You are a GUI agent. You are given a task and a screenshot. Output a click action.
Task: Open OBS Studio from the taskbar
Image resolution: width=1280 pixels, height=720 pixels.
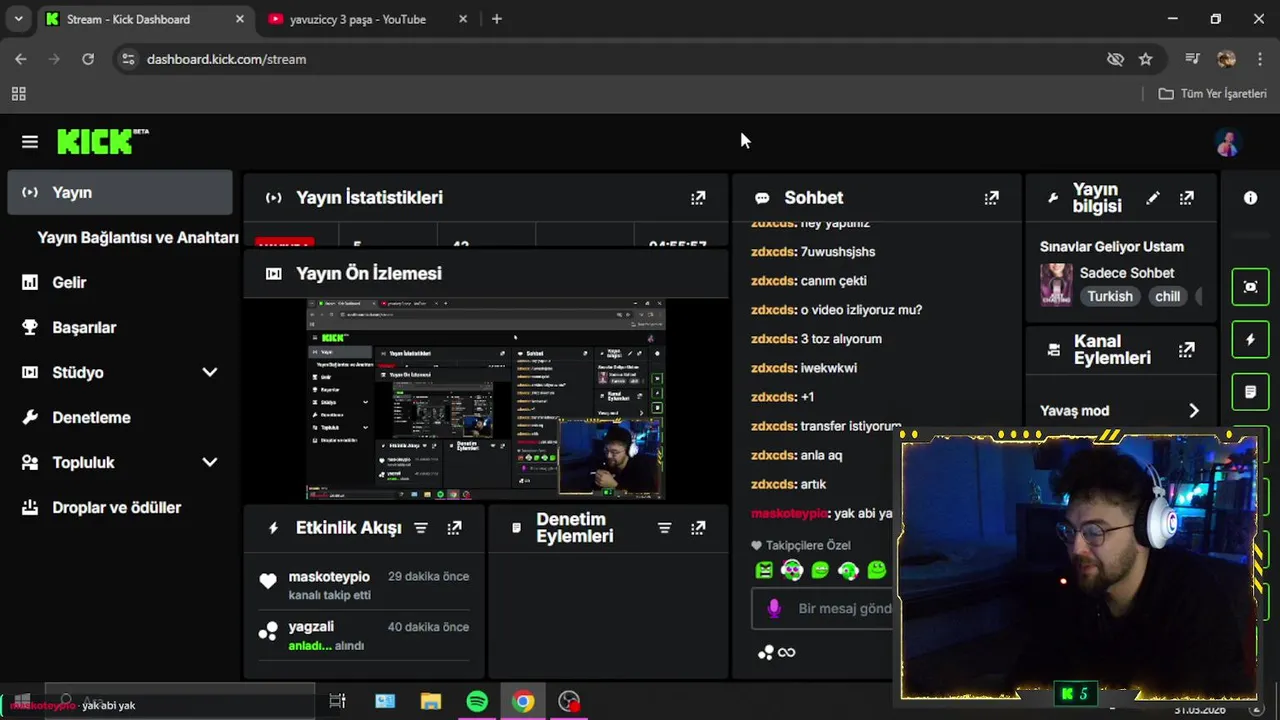tap(569, 701)
